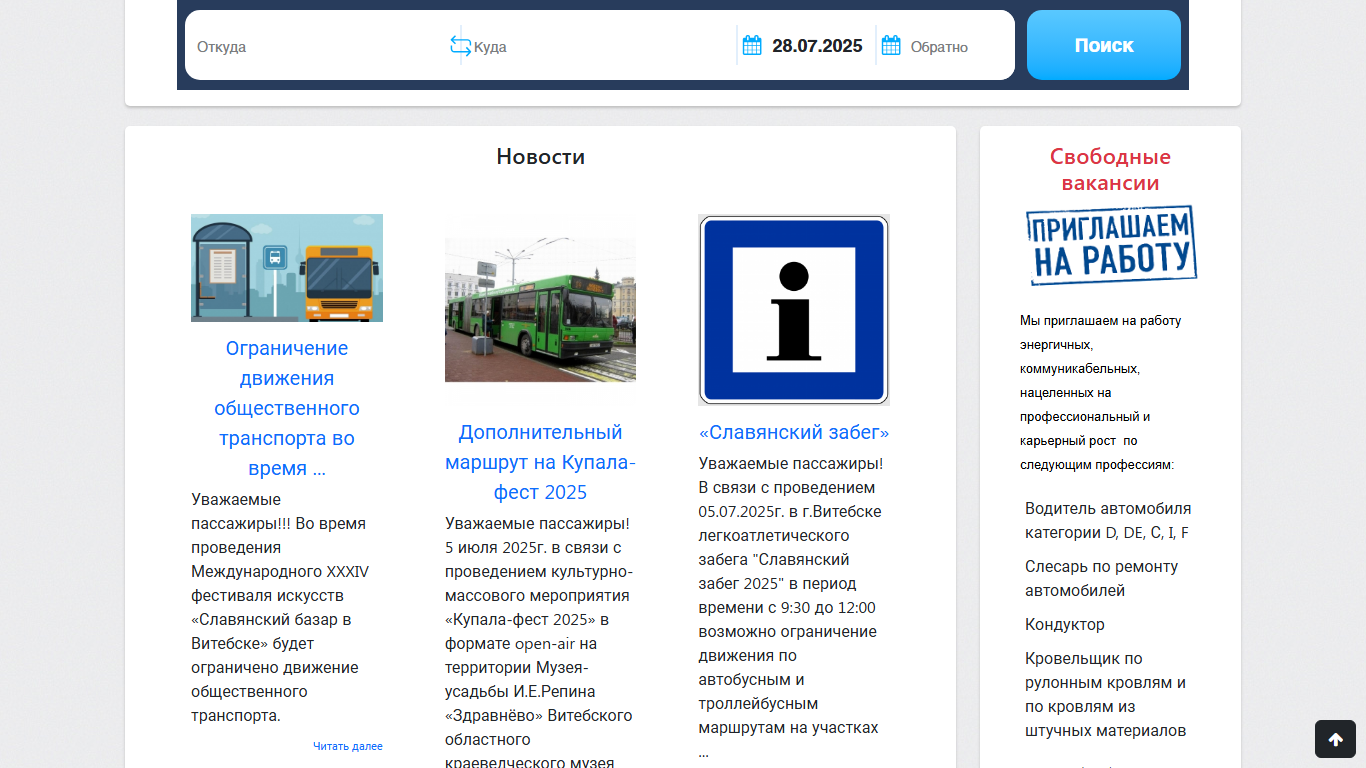
Task: Click the 'Мы приглашаем на работу' intro text
Action: click(1101, 393)
